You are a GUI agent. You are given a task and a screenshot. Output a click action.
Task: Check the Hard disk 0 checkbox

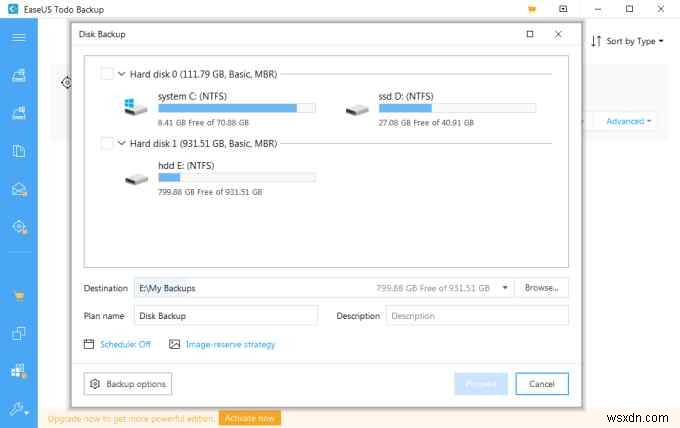click(x=107, y=74)
